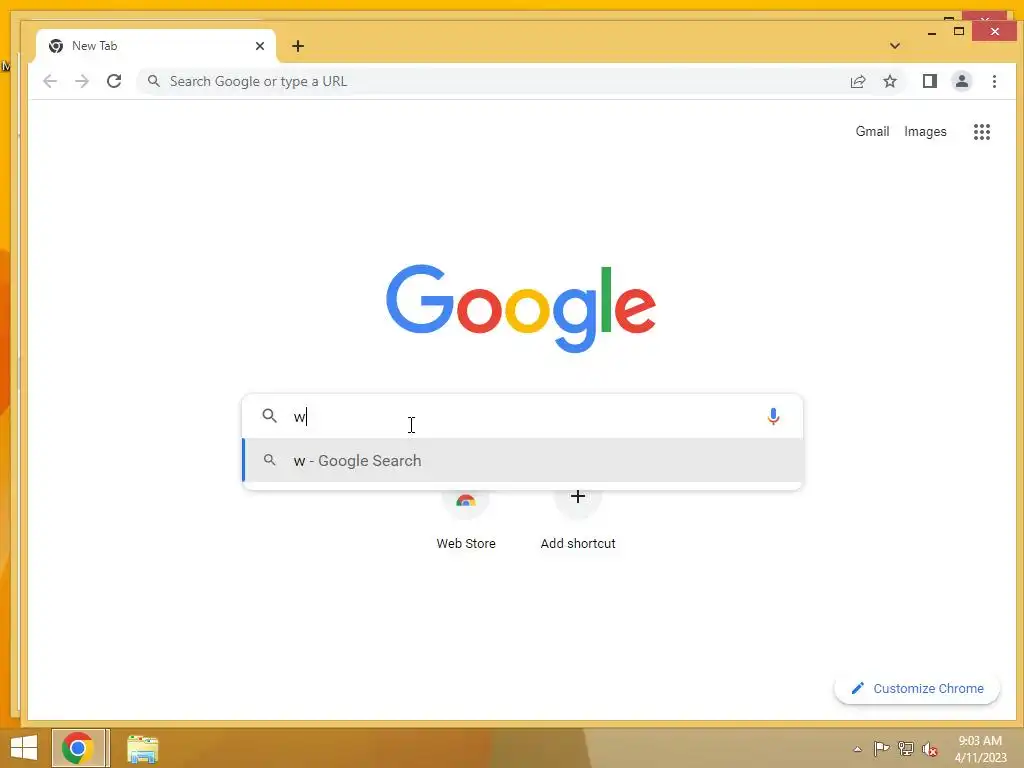Open Action Center flag icon
This screenshot has height=768, width=1024.
click(881, 749)
